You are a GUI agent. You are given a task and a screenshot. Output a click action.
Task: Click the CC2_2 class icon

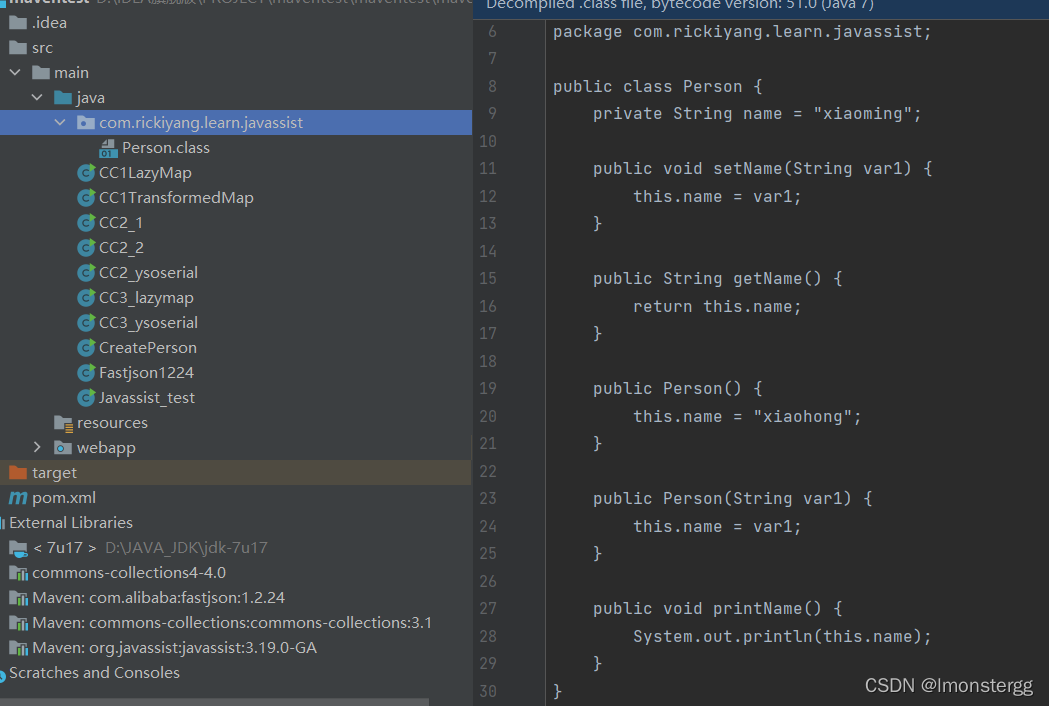tap(86, 248)
